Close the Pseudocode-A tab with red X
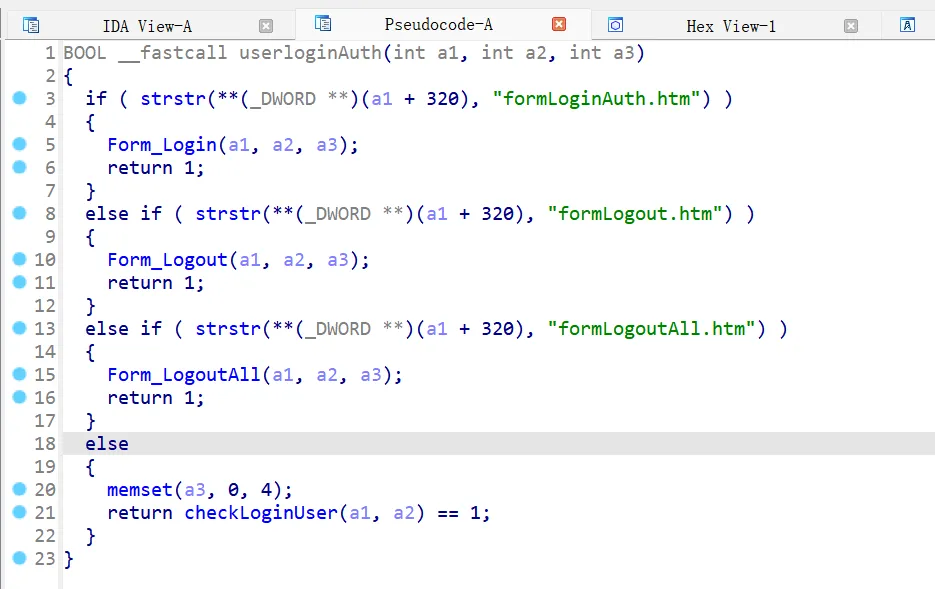 tap(559, 25)
